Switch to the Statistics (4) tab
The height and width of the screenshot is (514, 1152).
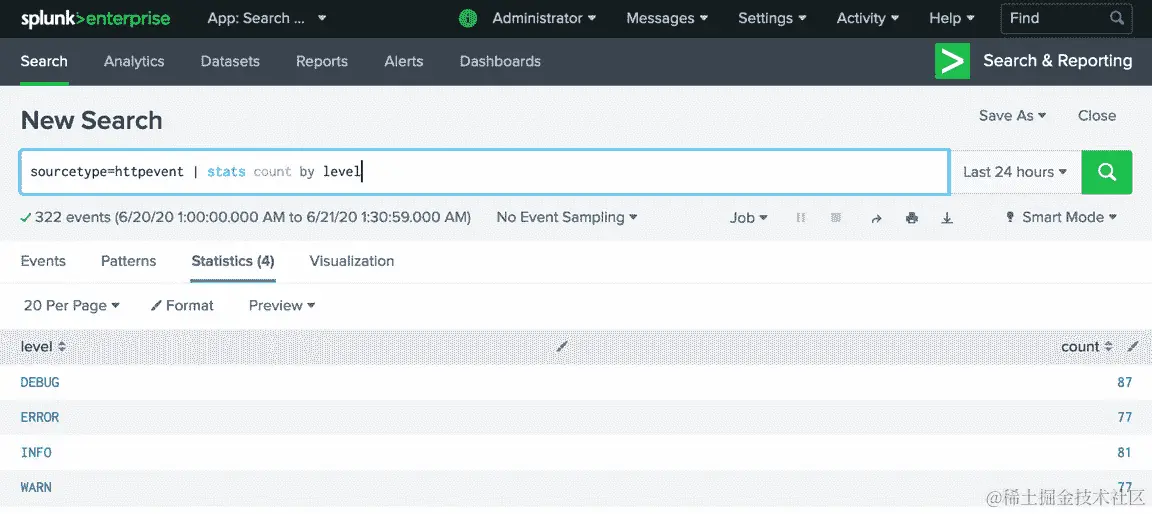(233, 261)
